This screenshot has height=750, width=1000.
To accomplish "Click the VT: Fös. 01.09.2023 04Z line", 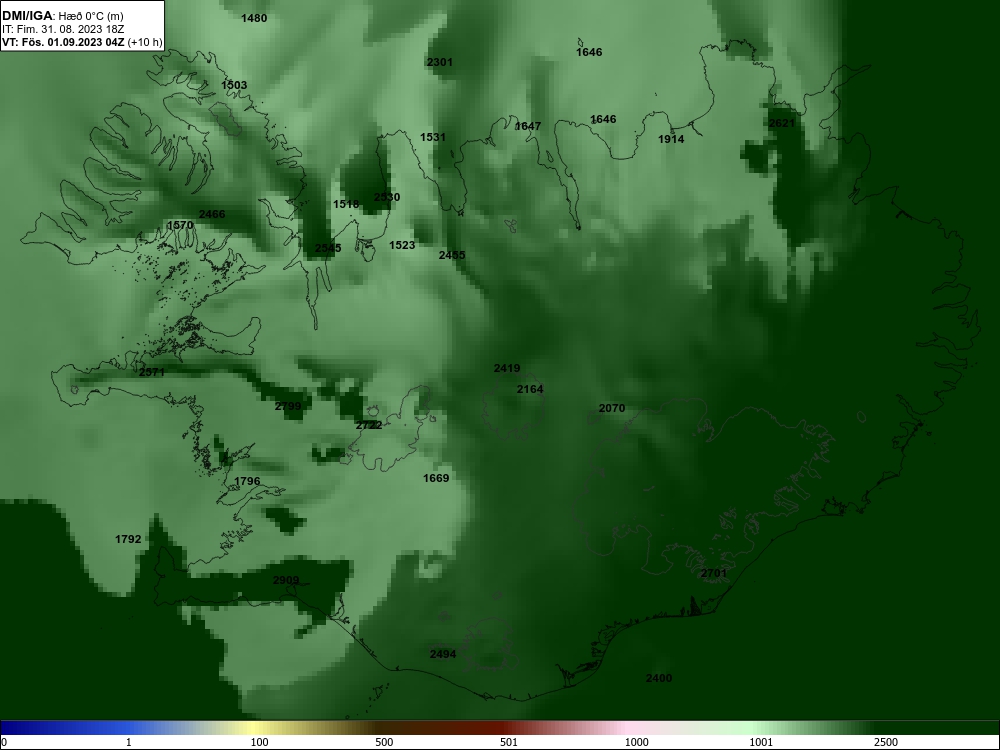I will (82, 43).
